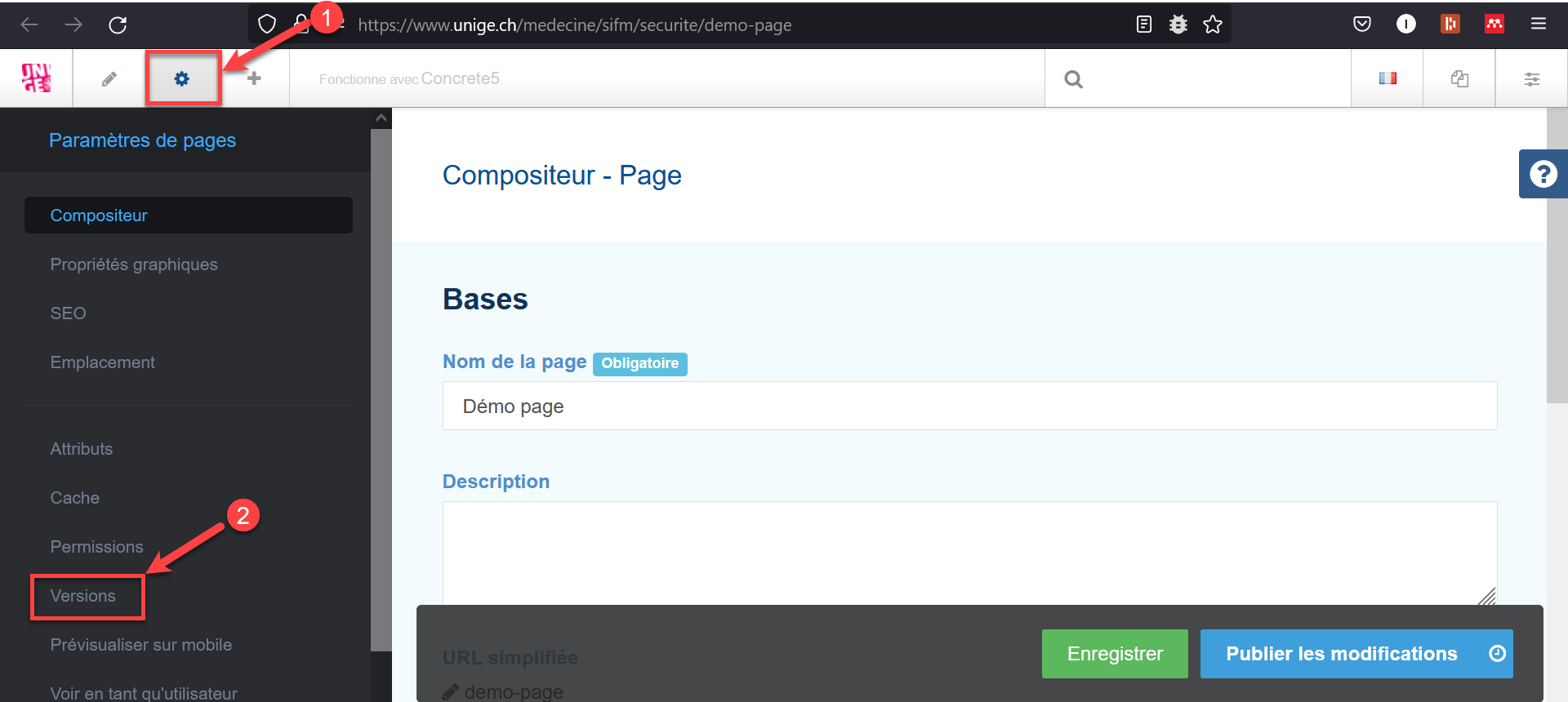The width and height of the screenshot is (1568, 702).
Task: Click the Enregistrer button
Action: click(x=1114, y=653)
